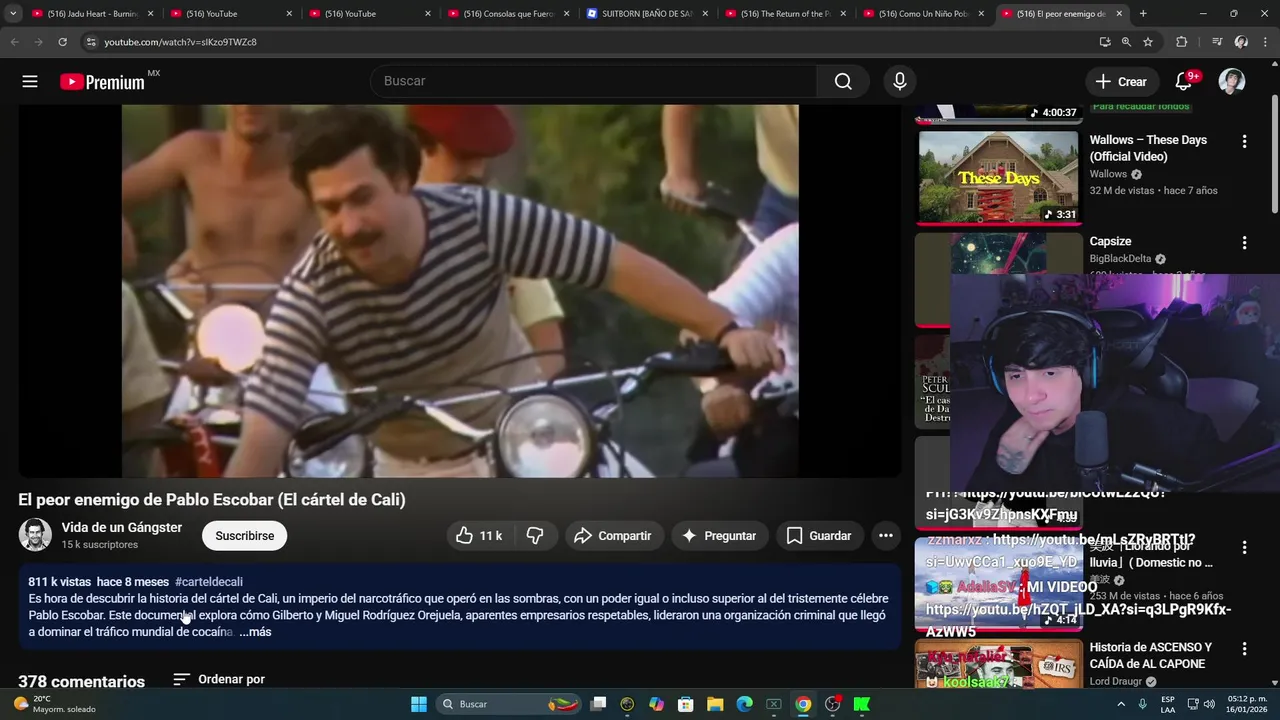The image size is (1280, 720).
Task: Show hidden system tray icons
Action: pyautogui.click(x=1123, y=704)
